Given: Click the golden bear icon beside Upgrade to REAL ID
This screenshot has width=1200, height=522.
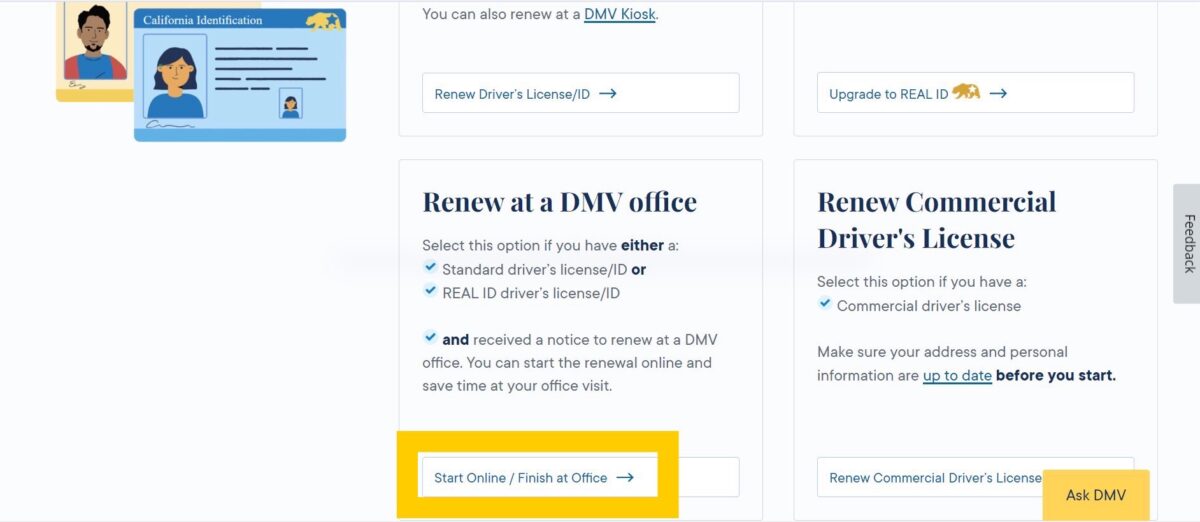Looking at the screenshot, I should pos(966,93).
